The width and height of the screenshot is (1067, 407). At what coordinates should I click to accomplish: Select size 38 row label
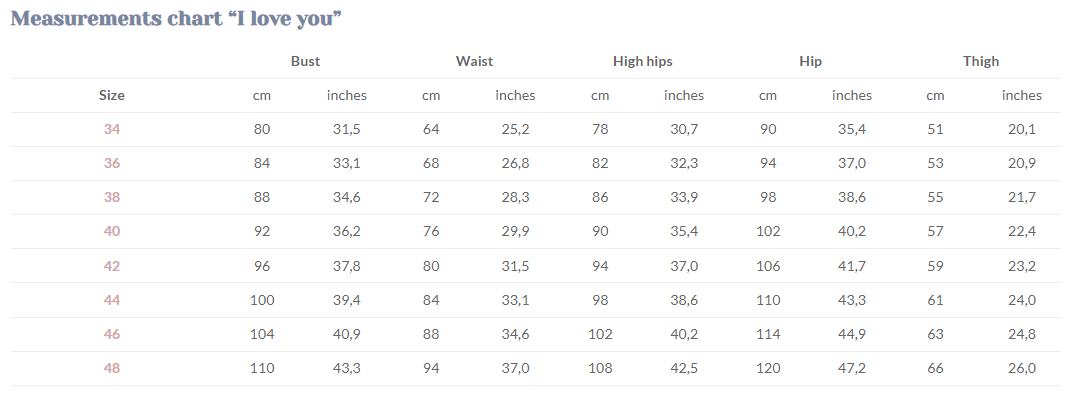[112, 197]
